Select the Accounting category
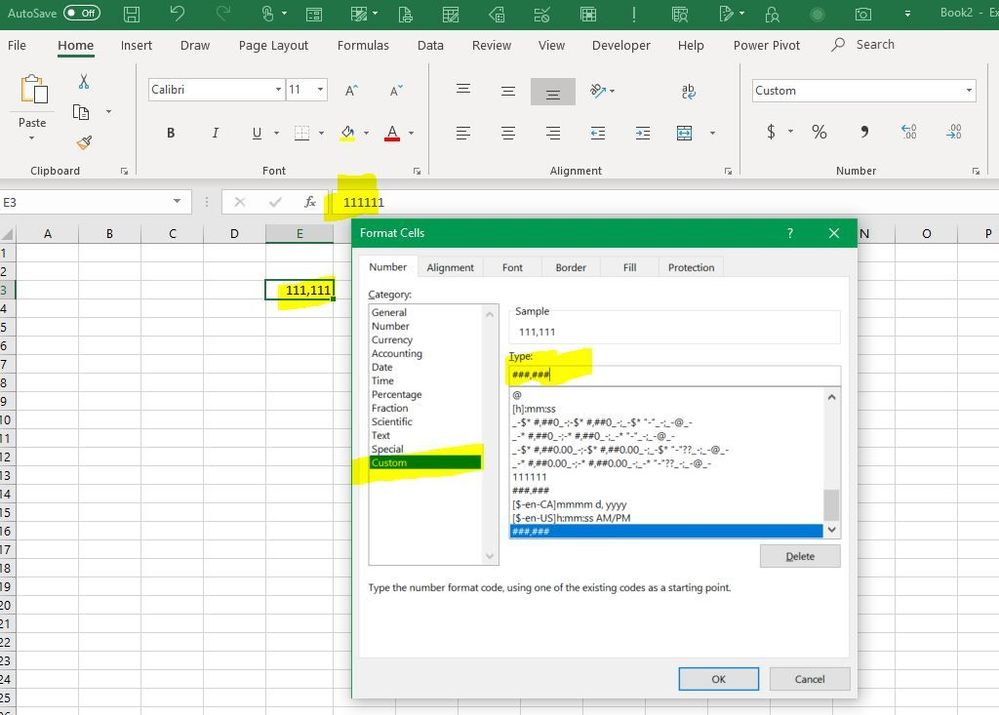This screenshot has height=715, width=999. click(396, 354)
